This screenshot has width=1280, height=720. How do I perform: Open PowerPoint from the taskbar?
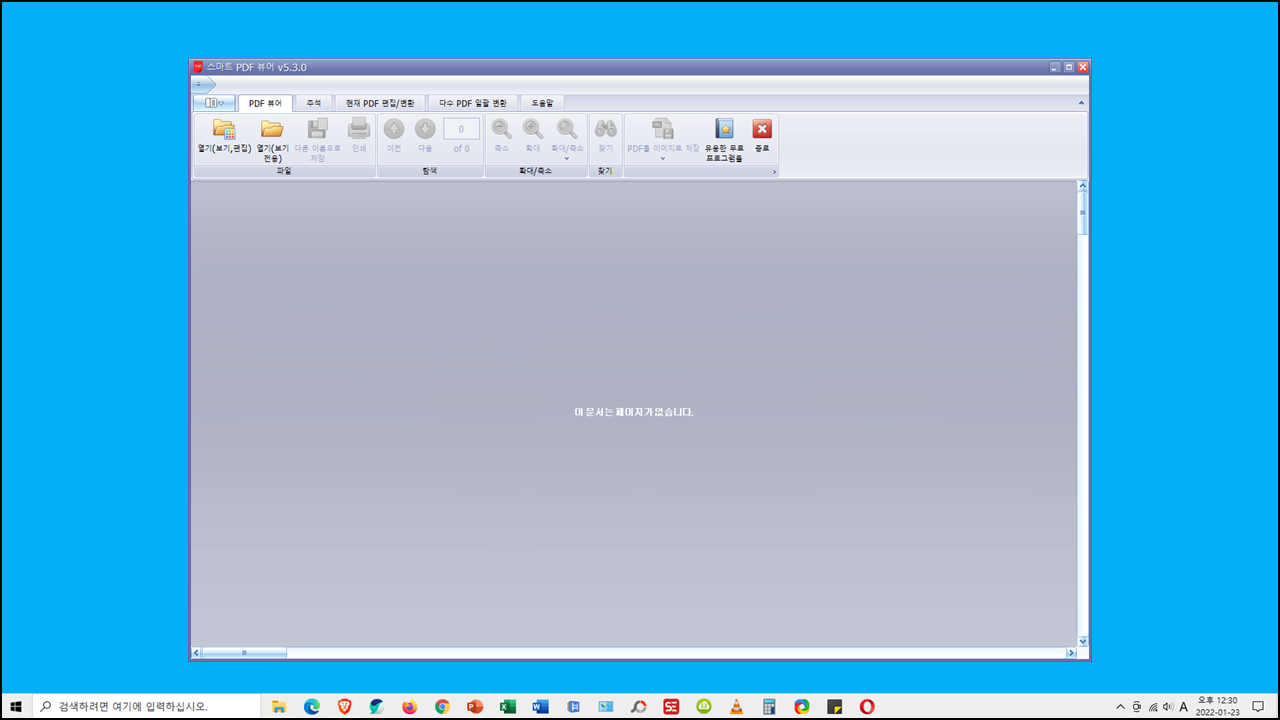(475, 706)
